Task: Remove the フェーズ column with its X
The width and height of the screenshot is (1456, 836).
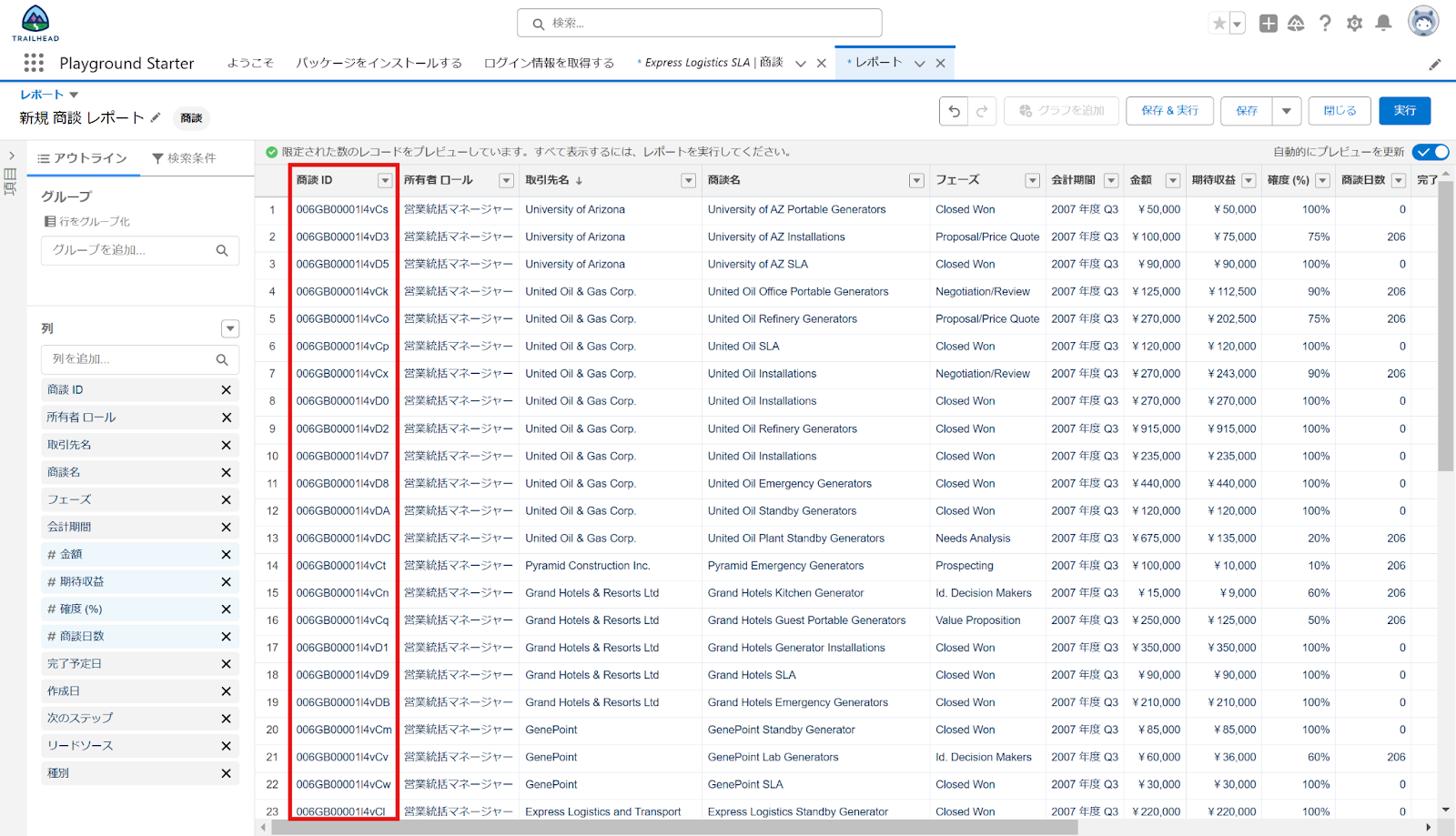Action: point(226,499)
